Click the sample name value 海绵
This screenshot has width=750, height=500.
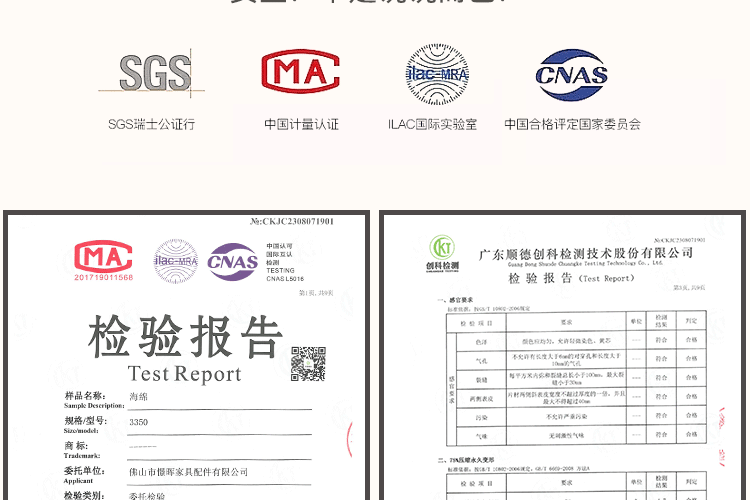pyautogui.click(x=139, y=397)
